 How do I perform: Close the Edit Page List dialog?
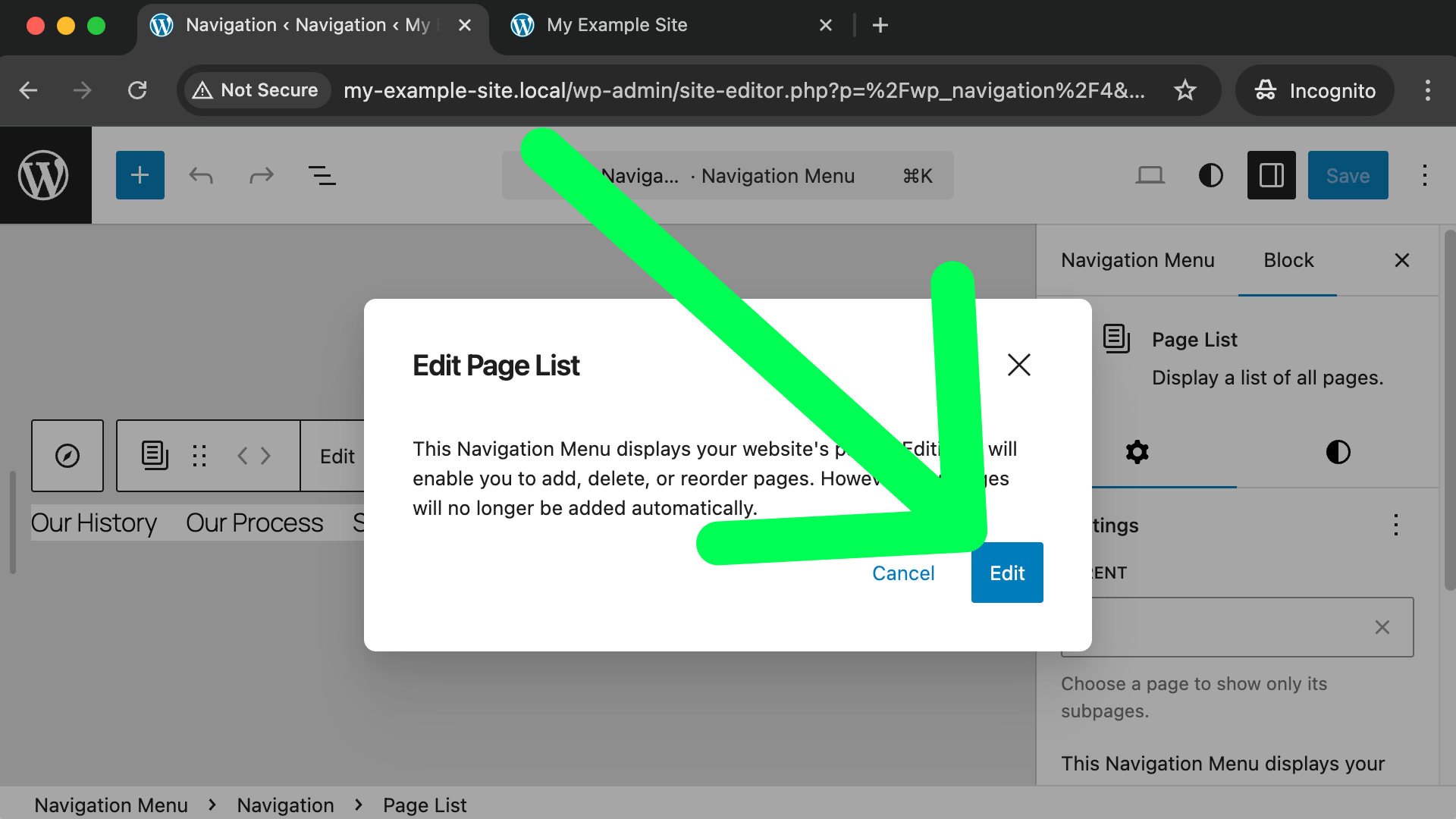tap(1018, 365)
